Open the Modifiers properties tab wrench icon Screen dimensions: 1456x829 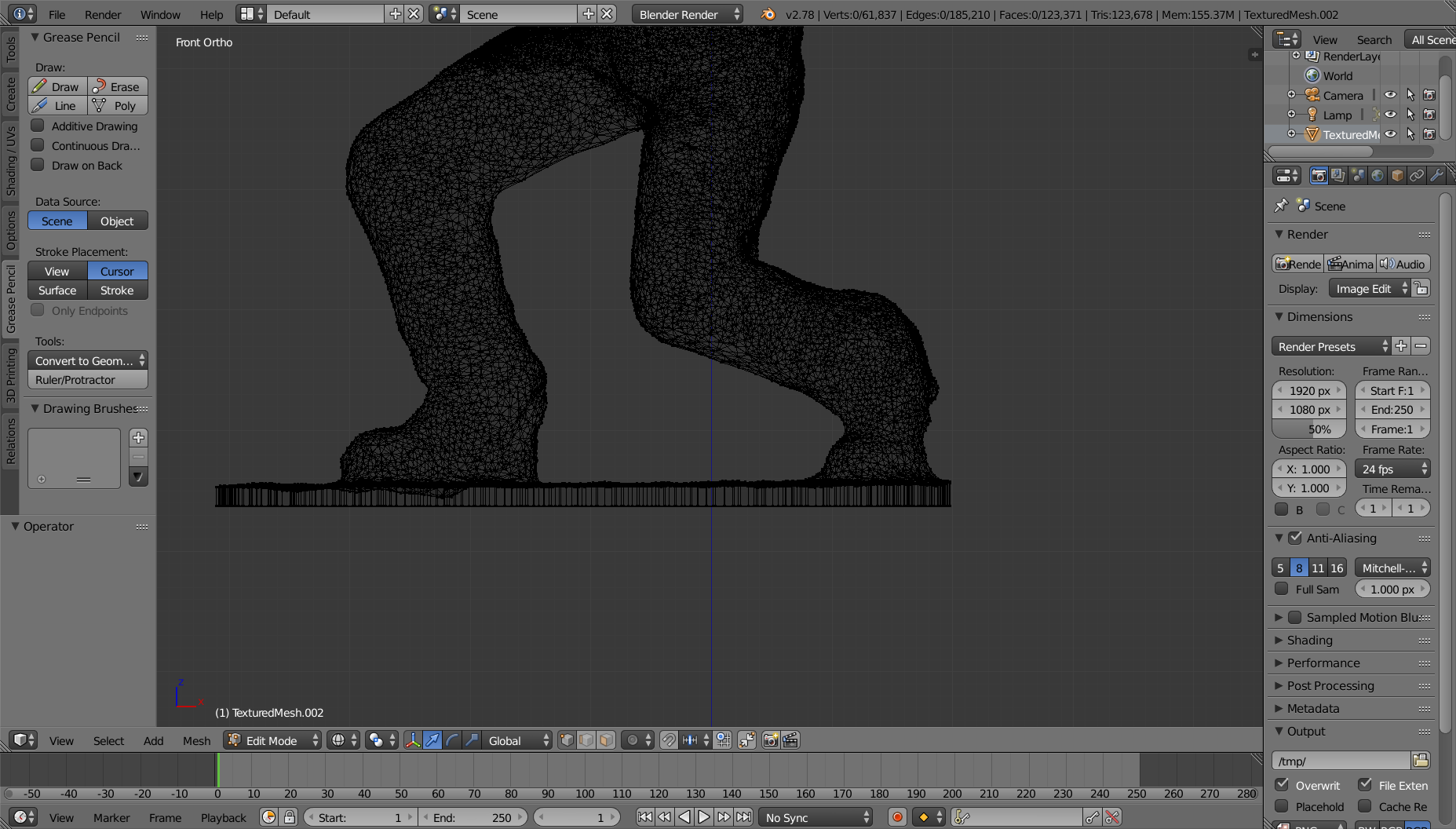point(1436,176)
